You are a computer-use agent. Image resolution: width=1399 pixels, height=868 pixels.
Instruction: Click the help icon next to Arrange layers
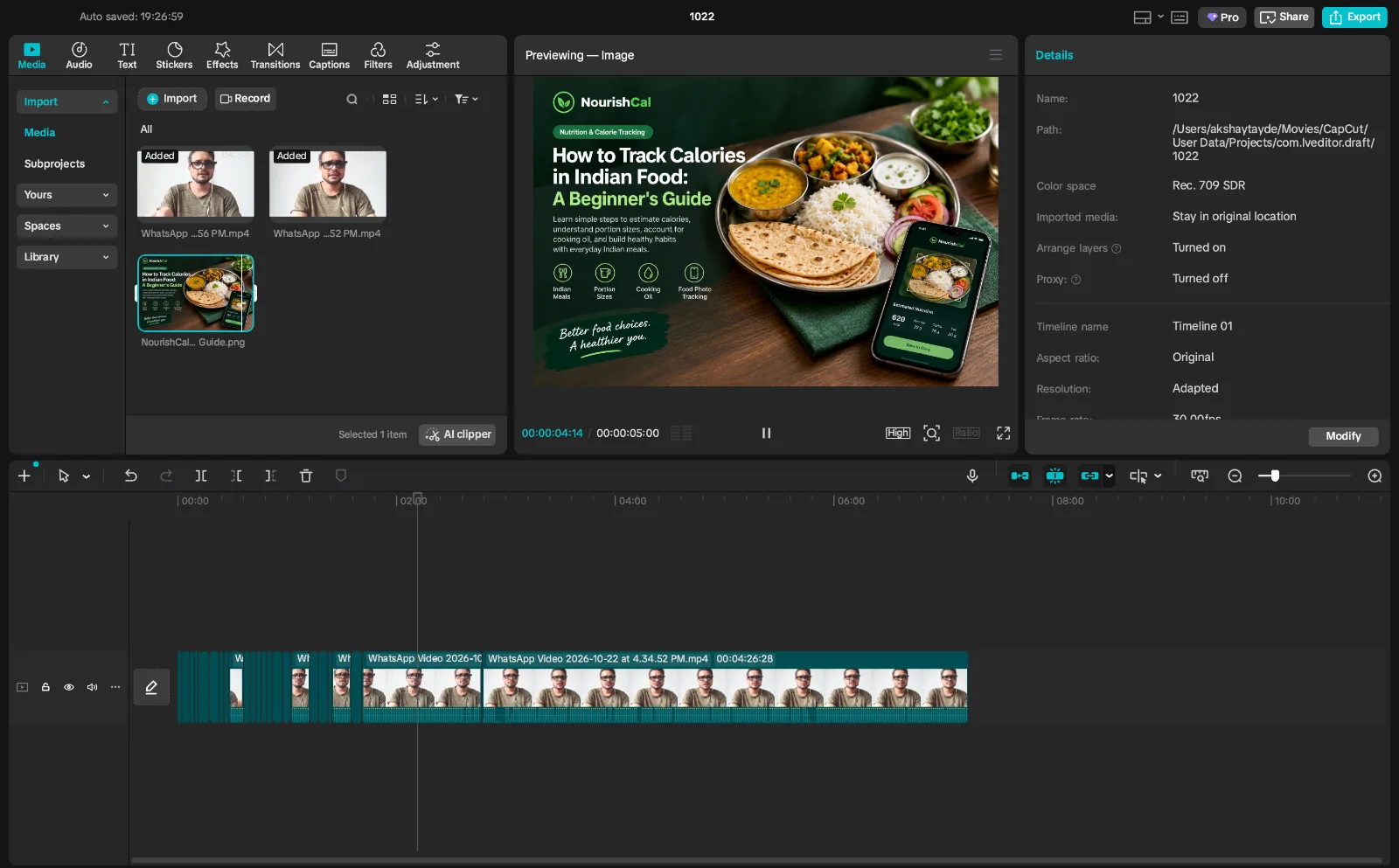tap(1116, 249)
